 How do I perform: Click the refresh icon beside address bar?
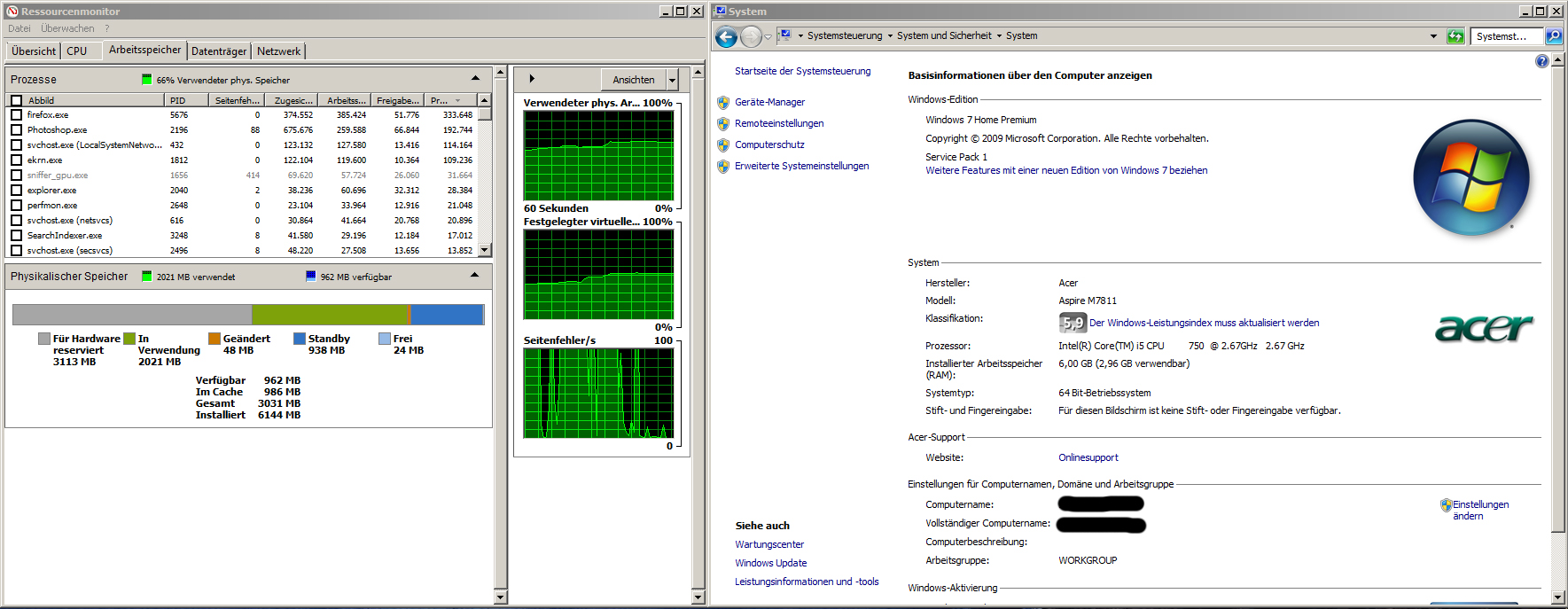coord(1455,36)
